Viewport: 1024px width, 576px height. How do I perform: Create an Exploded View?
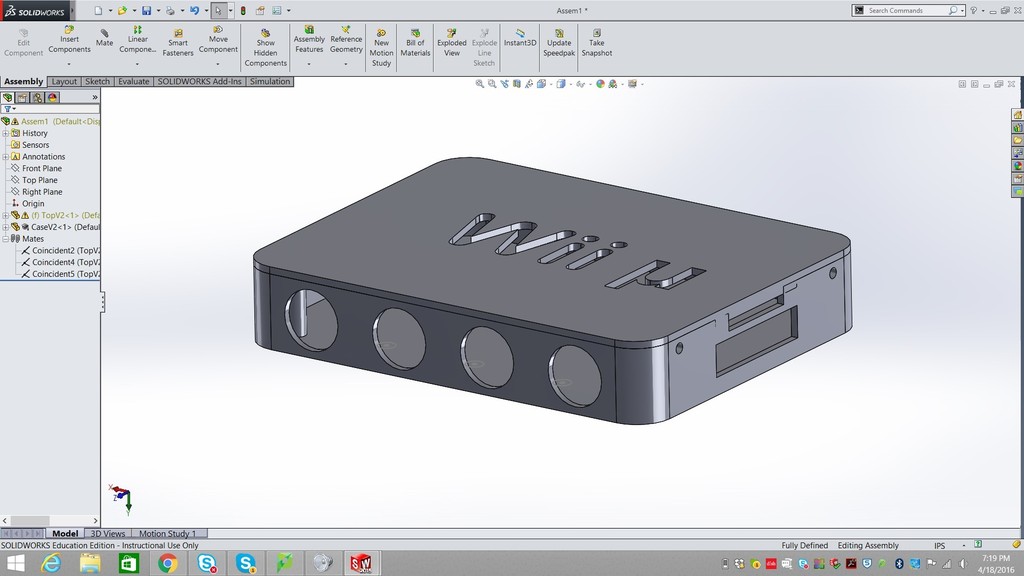(452, 42)
